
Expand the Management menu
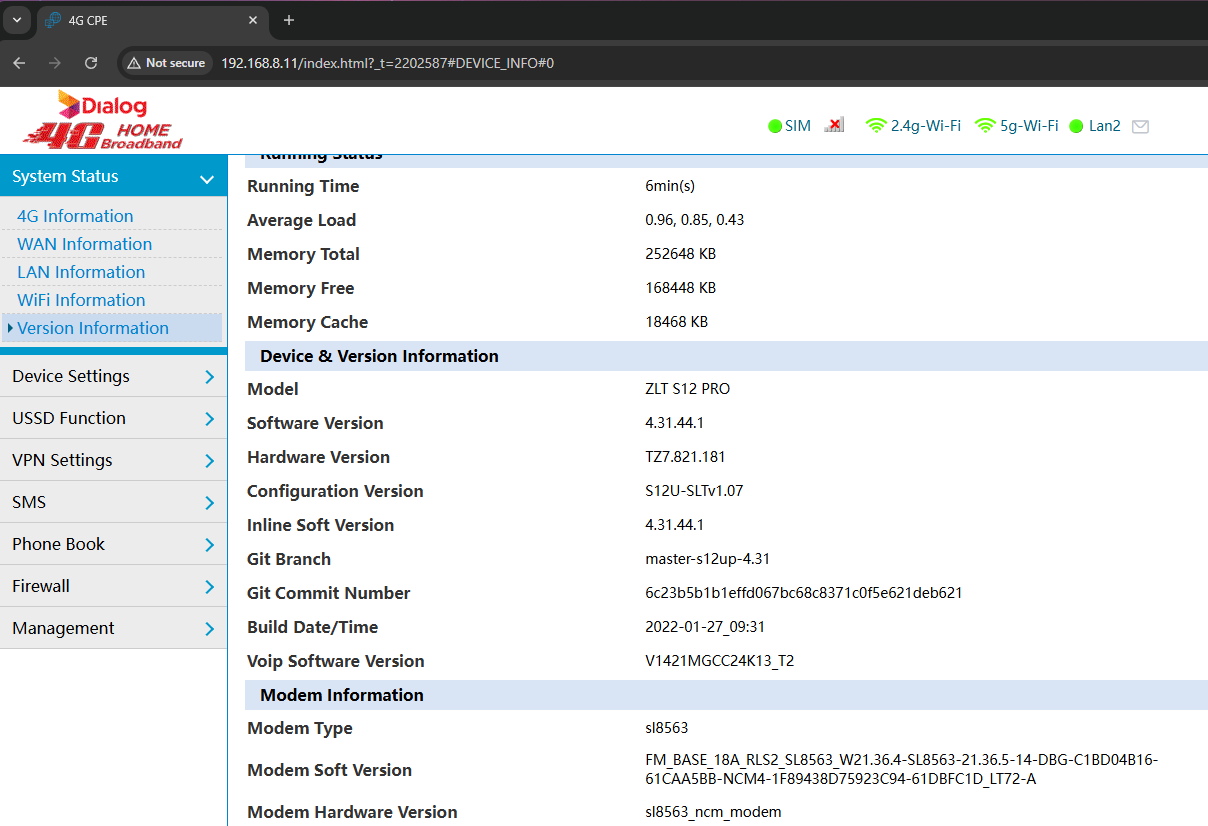pyautogui.click(x=113, y=628)
